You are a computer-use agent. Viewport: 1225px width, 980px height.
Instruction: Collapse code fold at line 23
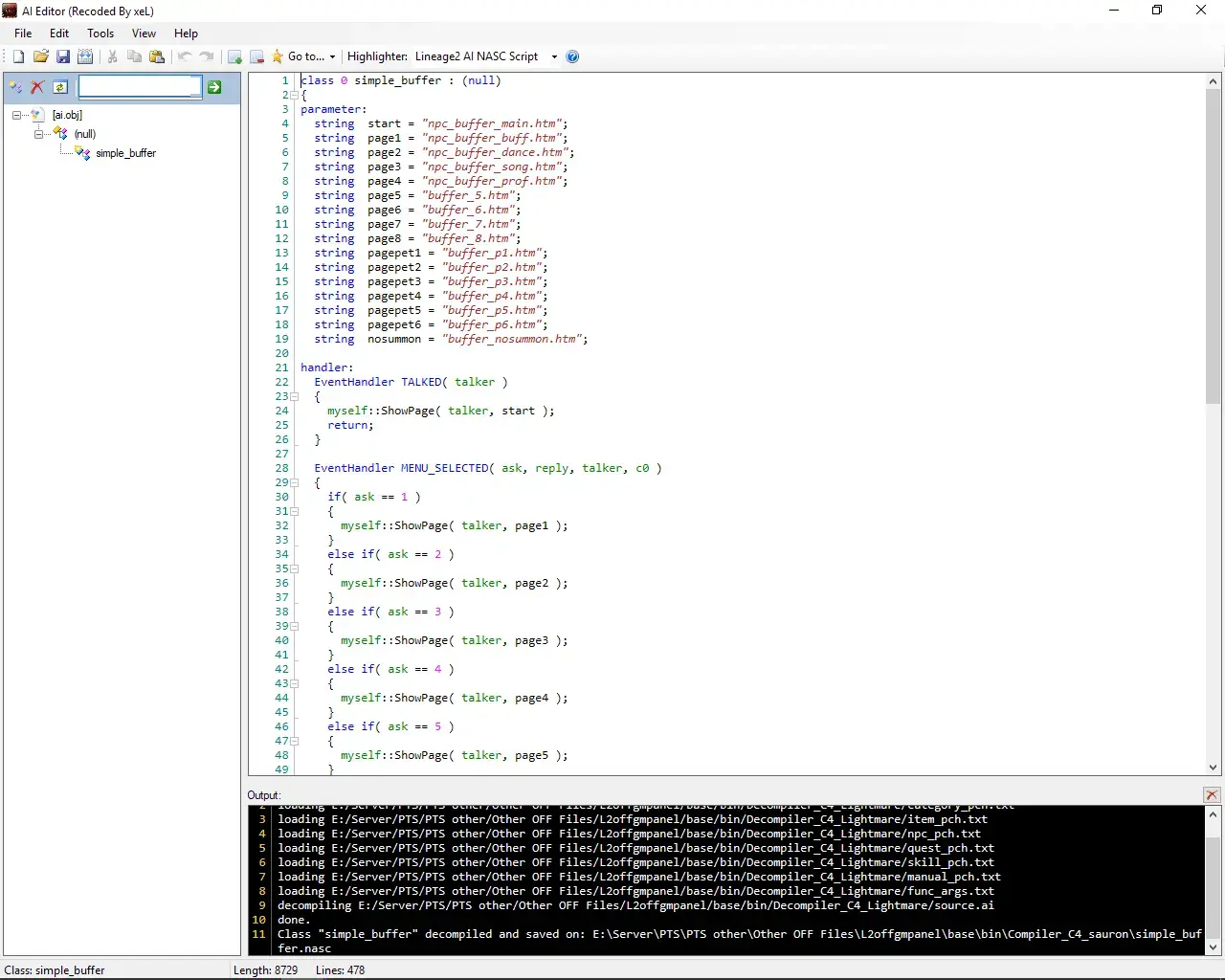[295, 396]
